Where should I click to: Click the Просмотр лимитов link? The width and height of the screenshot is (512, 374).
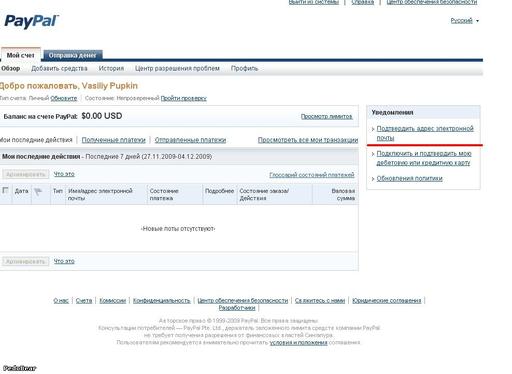click(327, 116)
